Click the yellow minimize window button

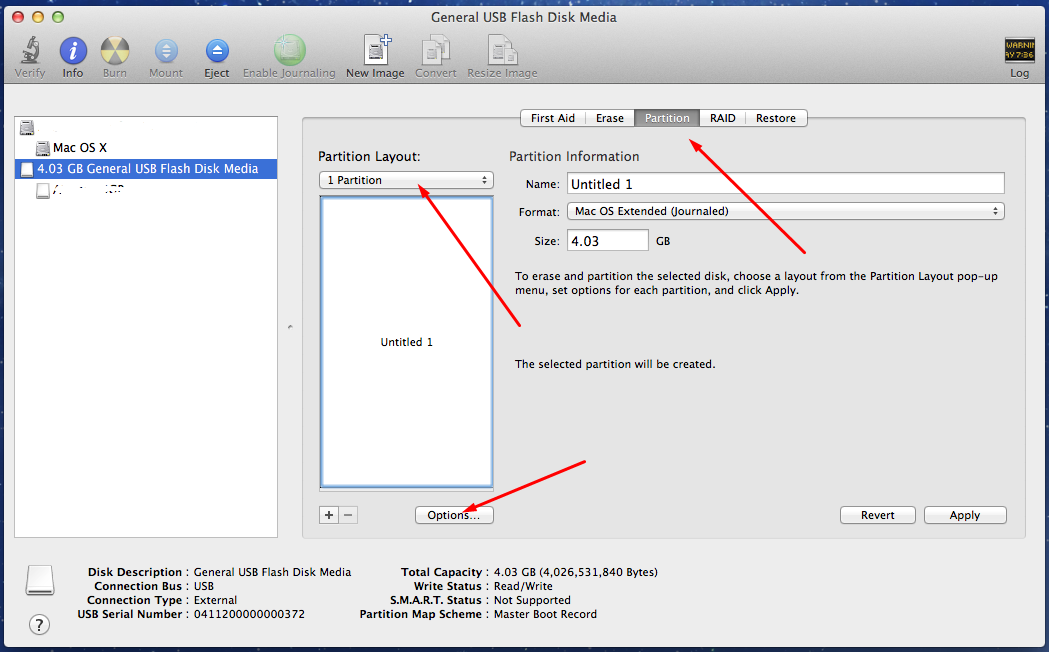pyautogui.click(x=38, y=17)
